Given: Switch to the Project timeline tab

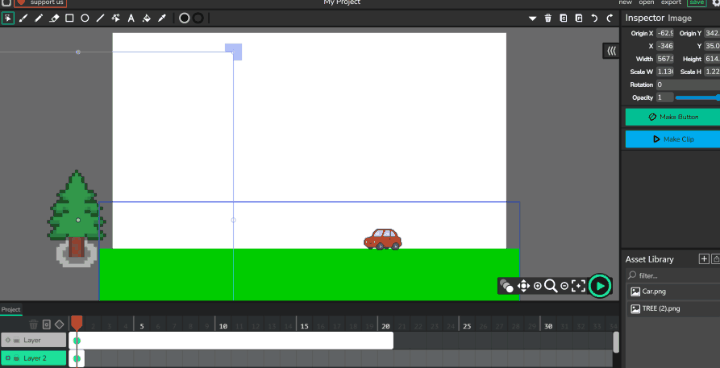Looking at the screenshot, I should point(11,310).
